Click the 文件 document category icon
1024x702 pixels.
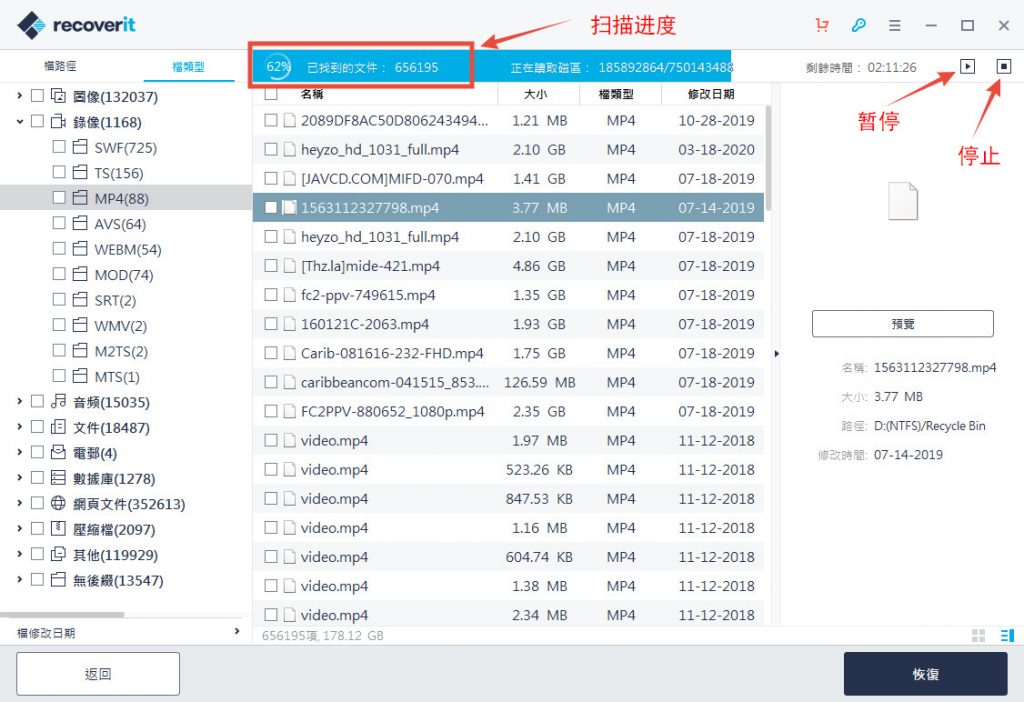point(58,427)
